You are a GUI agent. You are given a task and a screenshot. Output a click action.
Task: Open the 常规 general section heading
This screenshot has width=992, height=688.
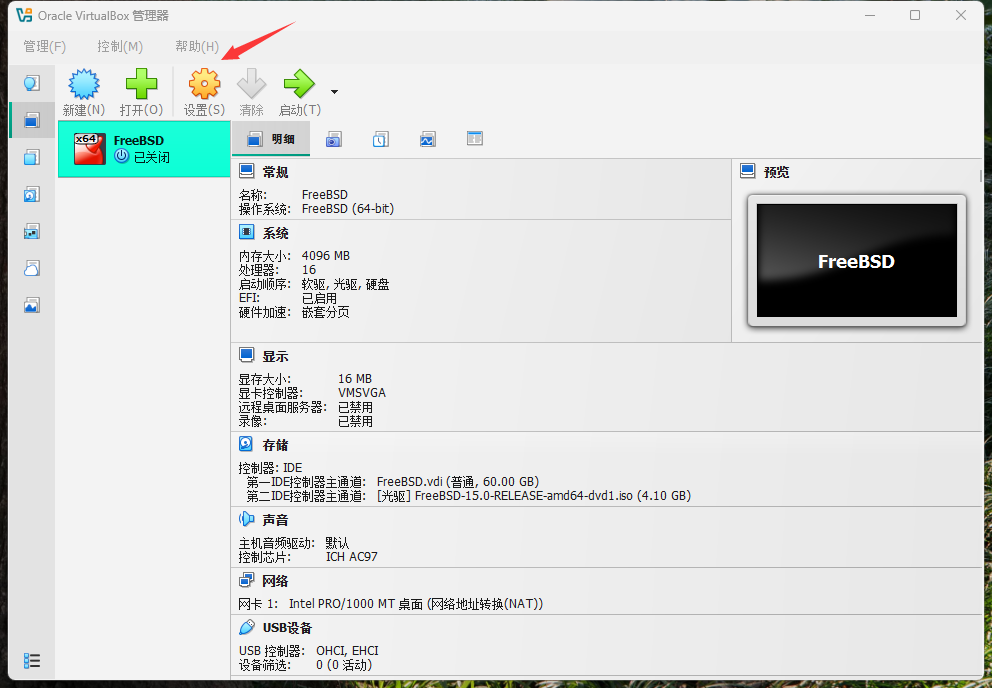tap(275, 172)
